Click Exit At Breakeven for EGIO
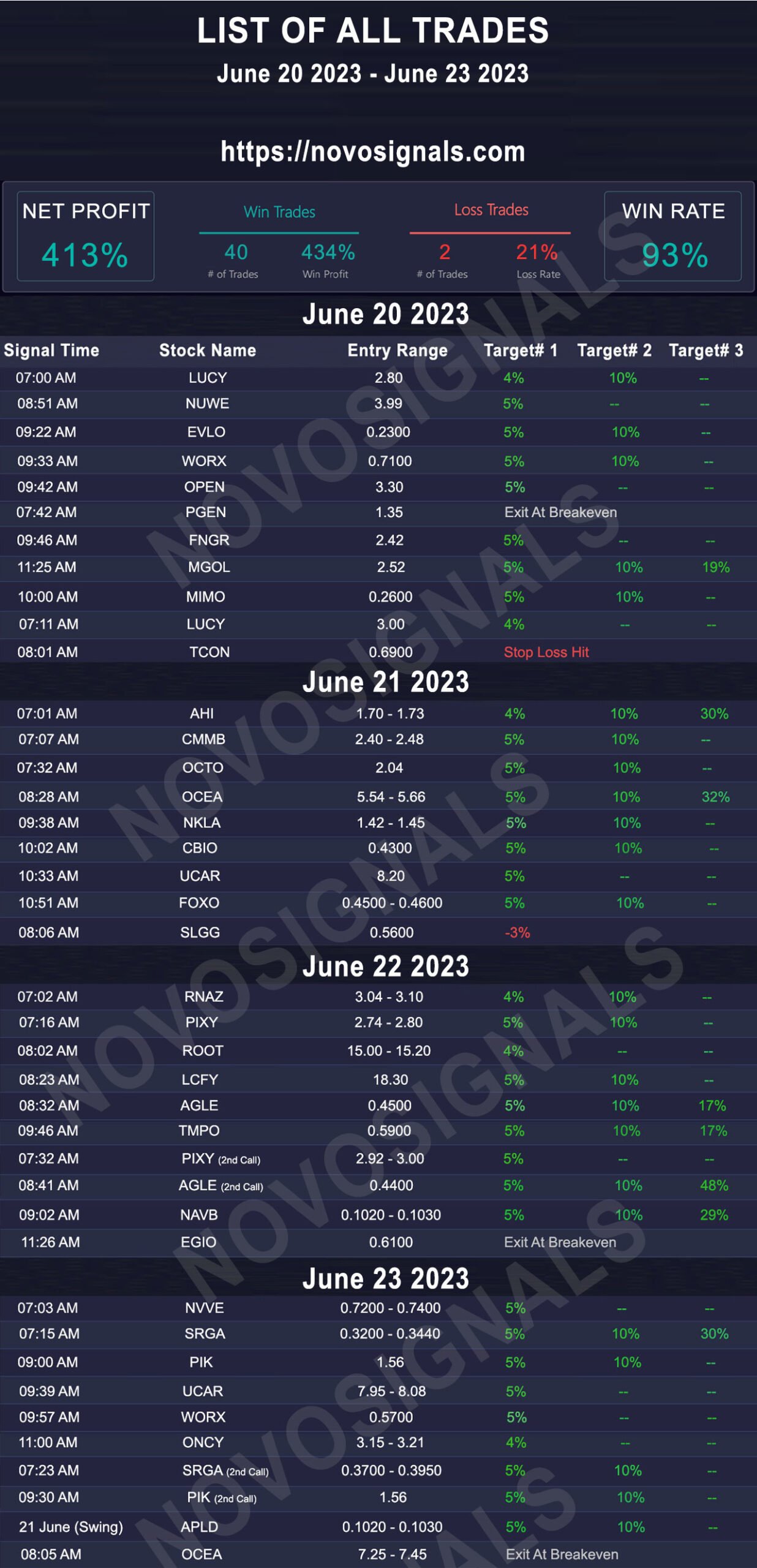 (560, 1242)
